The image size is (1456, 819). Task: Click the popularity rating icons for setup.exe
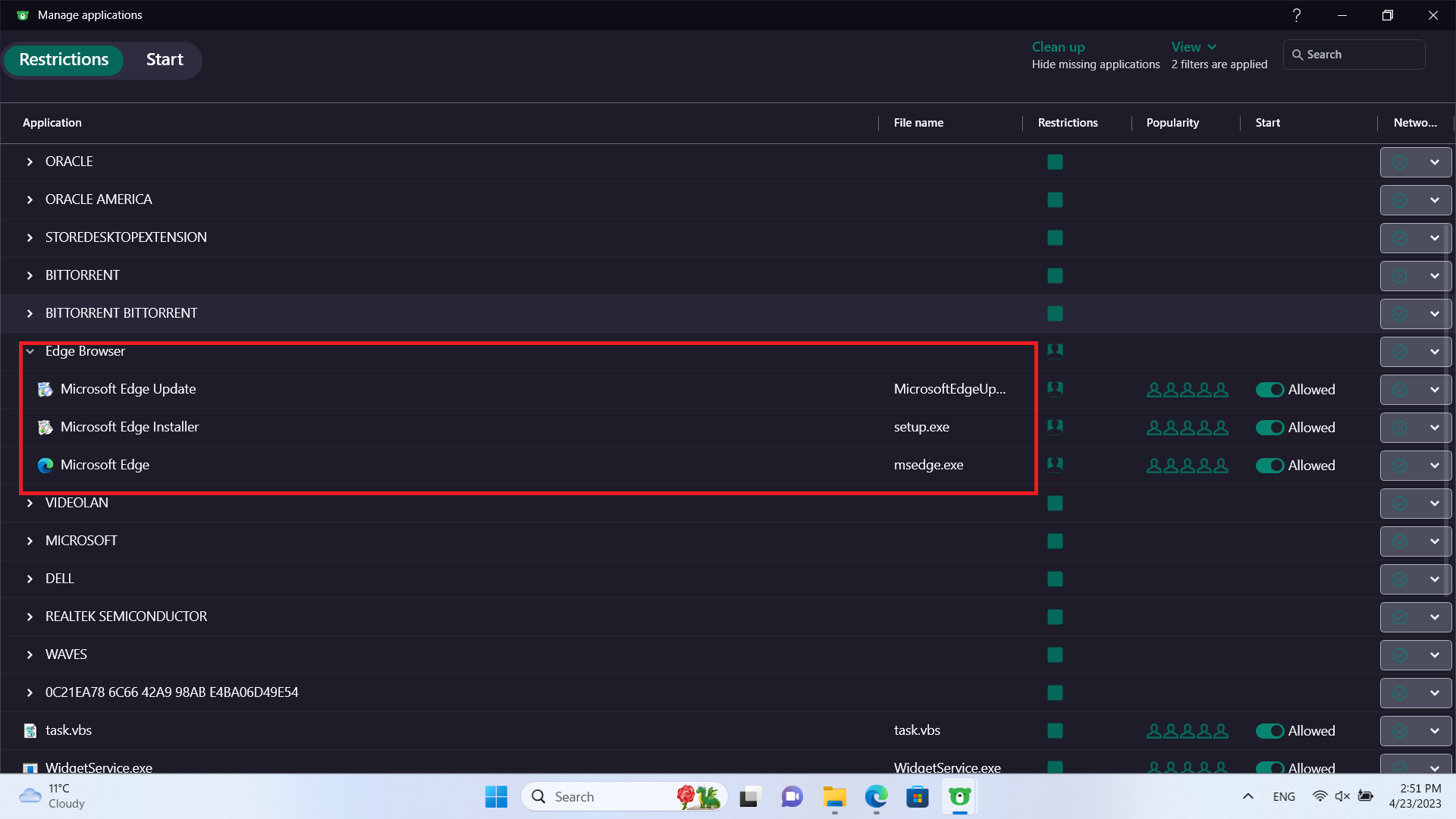tap(1187, 428)
